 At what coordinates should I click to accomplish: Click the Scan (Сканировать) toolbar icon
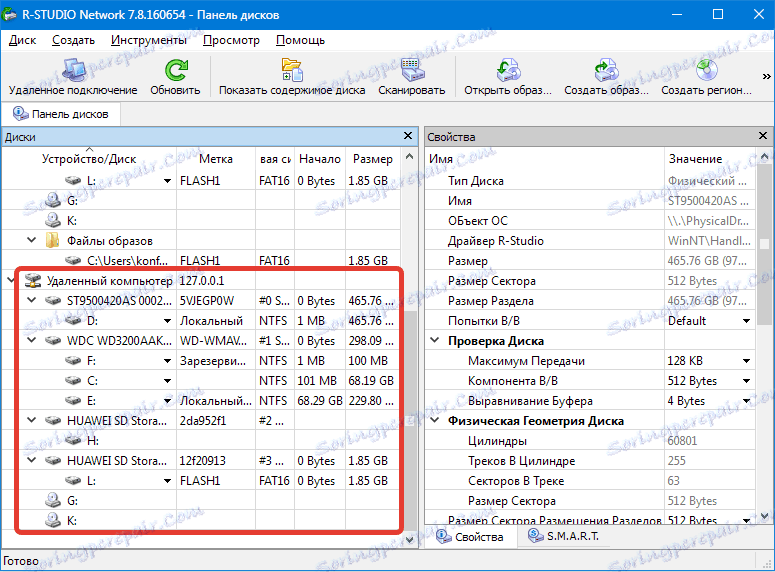pos(411,70)
